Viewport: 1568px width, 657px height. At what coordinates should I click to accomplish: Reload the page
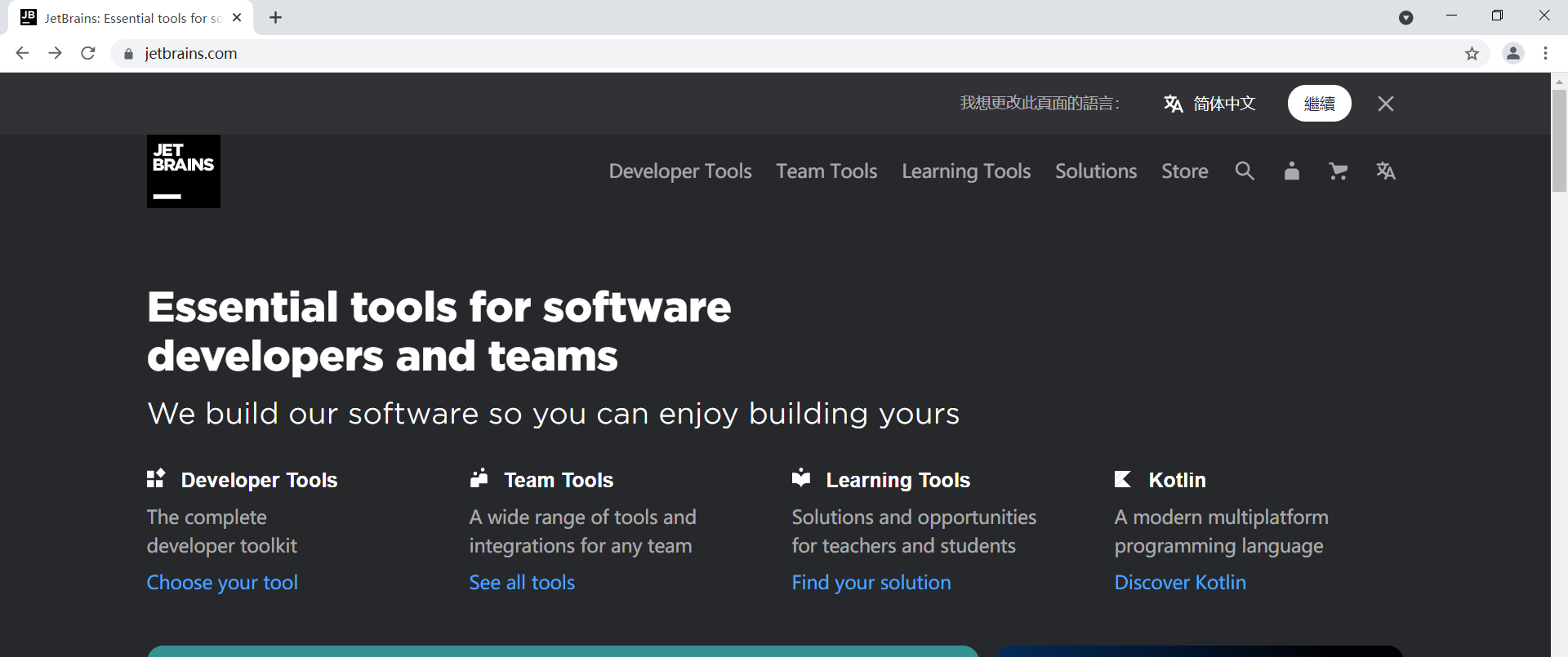pyautogui.click(x=88, y=53)
